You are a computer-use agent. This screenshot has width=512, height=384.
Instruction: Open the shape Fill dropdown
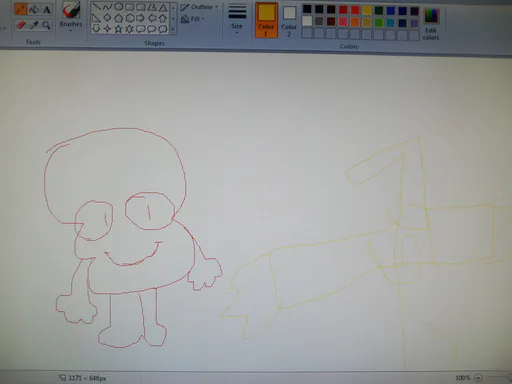(193, 19)
